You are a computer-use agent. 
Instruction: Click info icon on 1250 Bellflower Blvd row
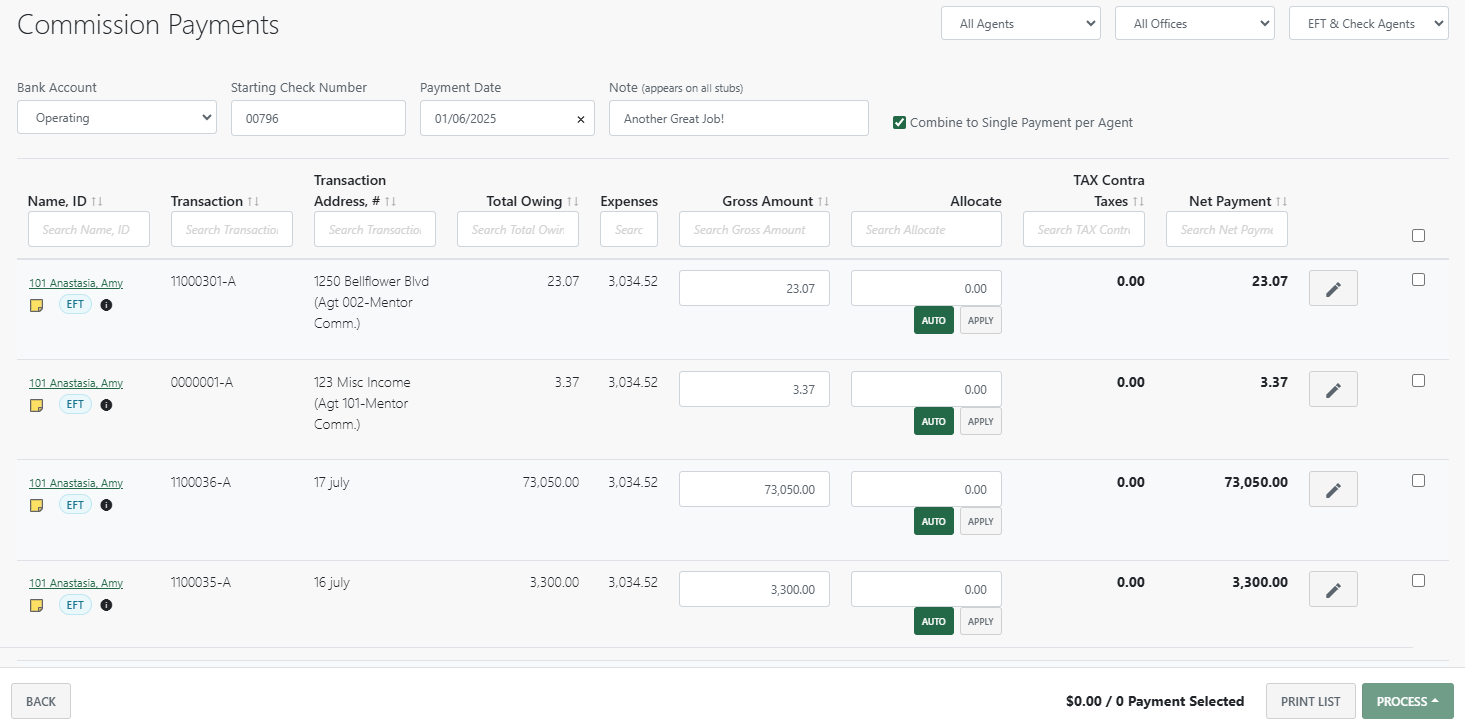(x=106, y=305)
